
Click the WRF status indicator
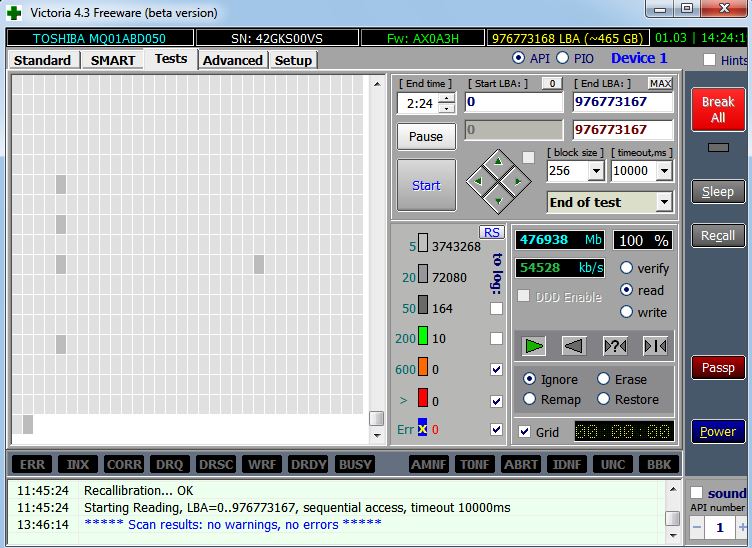[x=262, y=464]
